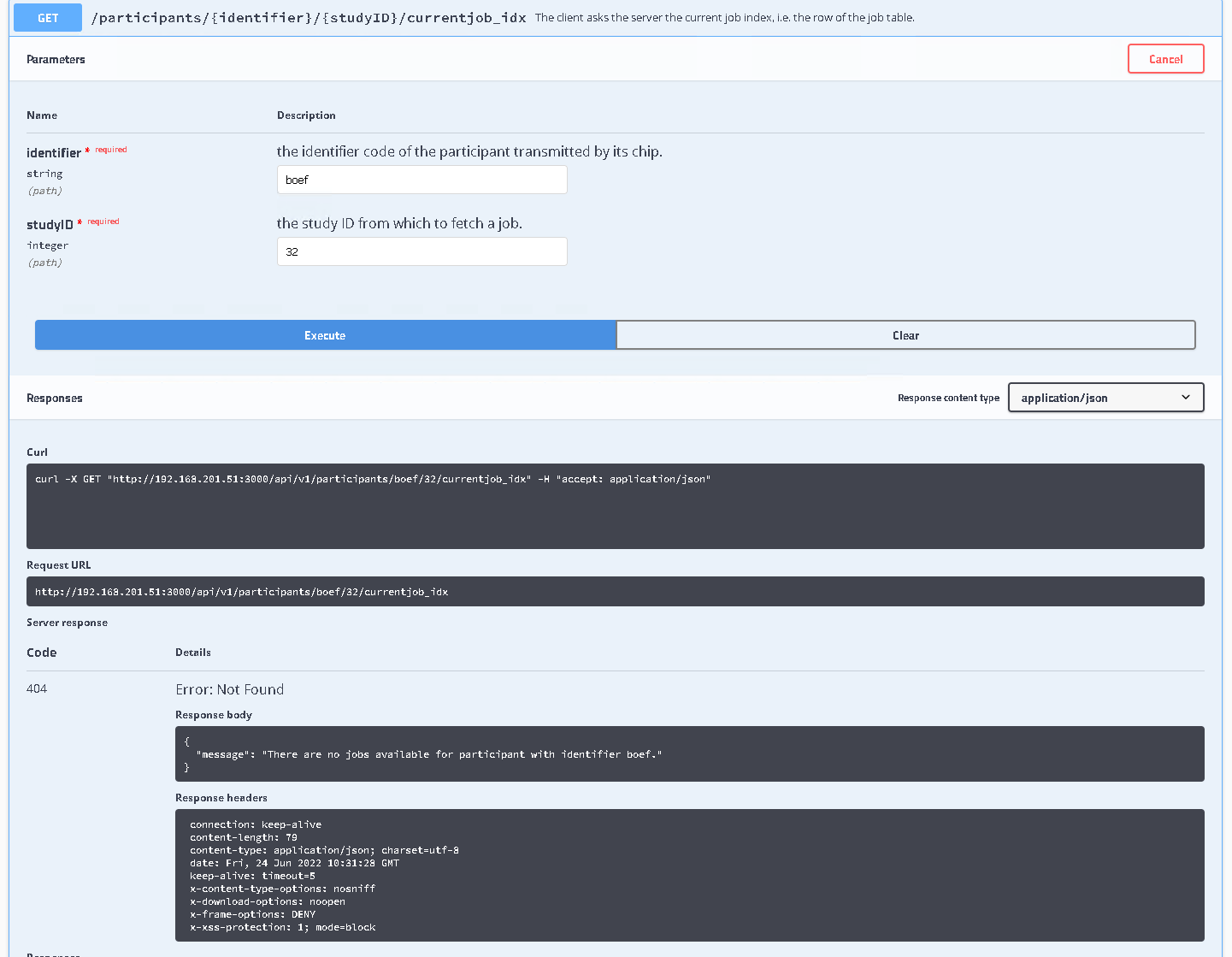
Task: Click inside the identifier input containing boef
Action: pyautogui.click(x=421, y=179)
